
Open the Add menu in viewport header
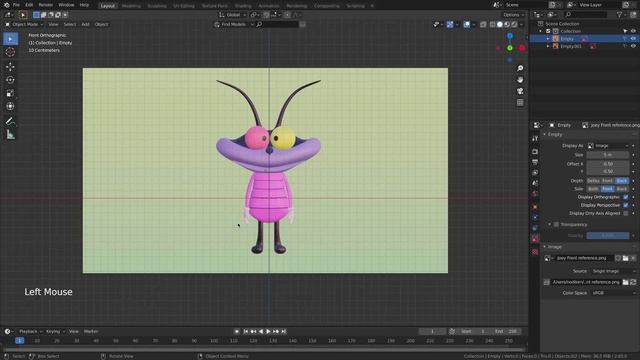pos(85,24)
